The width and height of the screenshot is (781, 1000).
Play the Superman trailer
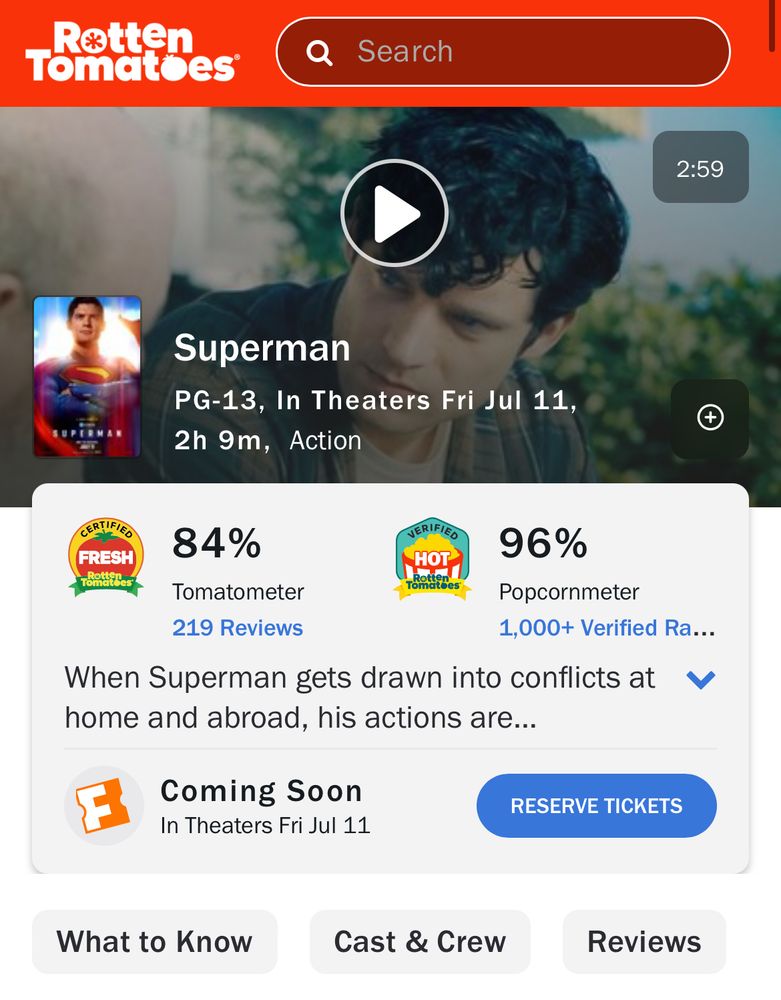pyautogui.click(x=394, y=213)
